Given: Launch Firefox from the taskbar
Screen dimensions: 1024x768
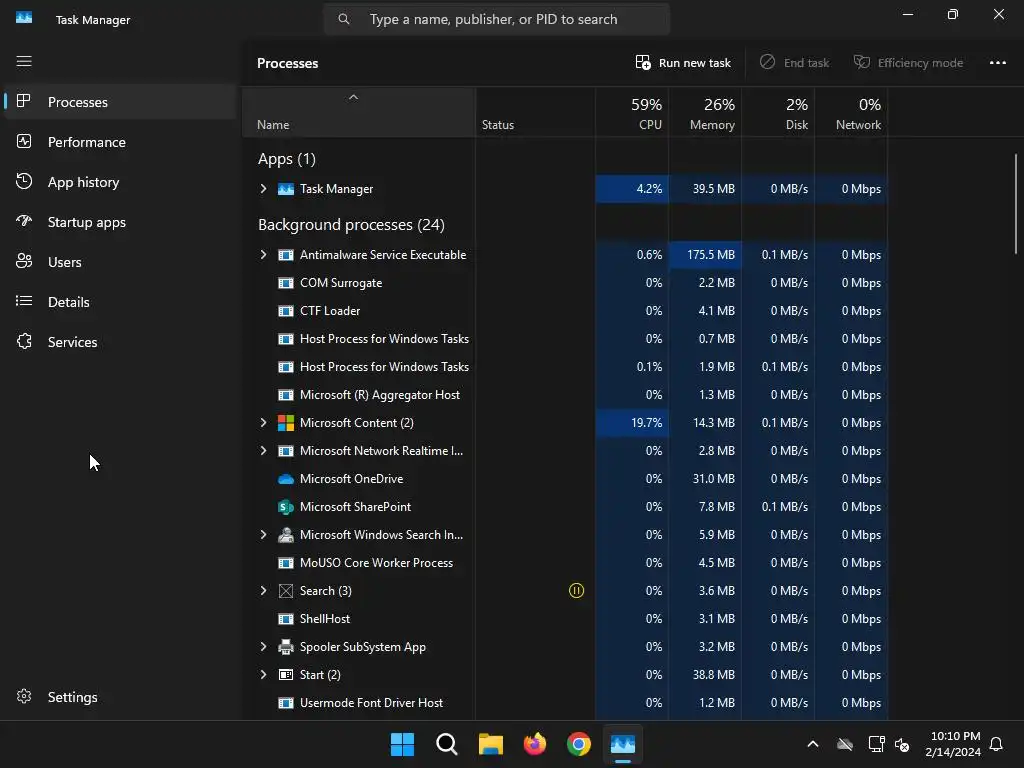Looking at the screenshot, I should point(535,744).
